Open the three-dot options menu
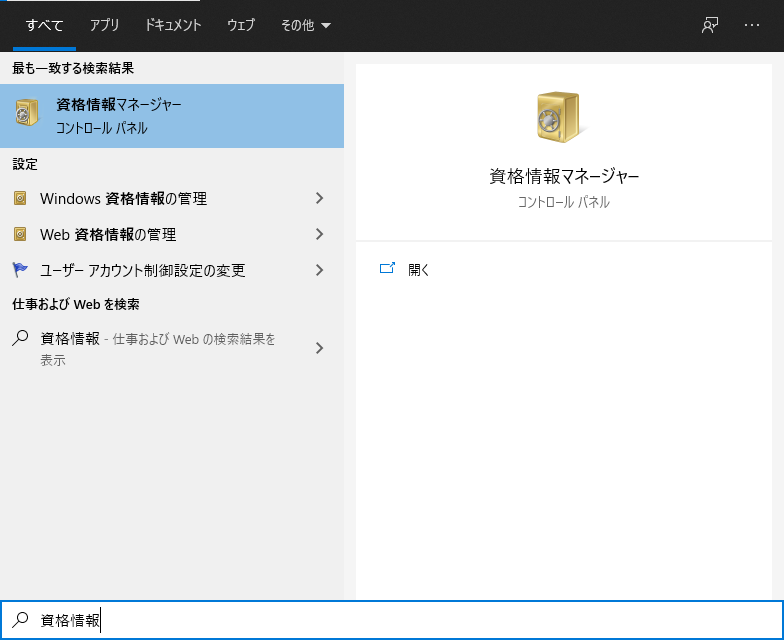The height and width of the screenshot is (640, 784). [x=752, y=25]
